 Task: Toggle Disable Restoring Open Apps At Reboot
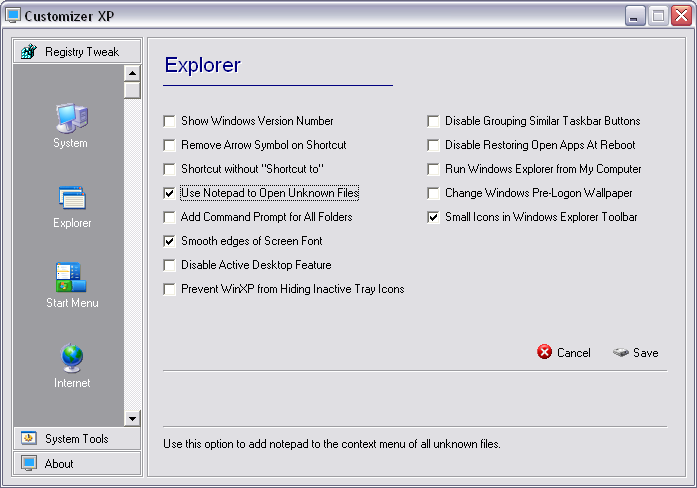[x=433, y=145]
